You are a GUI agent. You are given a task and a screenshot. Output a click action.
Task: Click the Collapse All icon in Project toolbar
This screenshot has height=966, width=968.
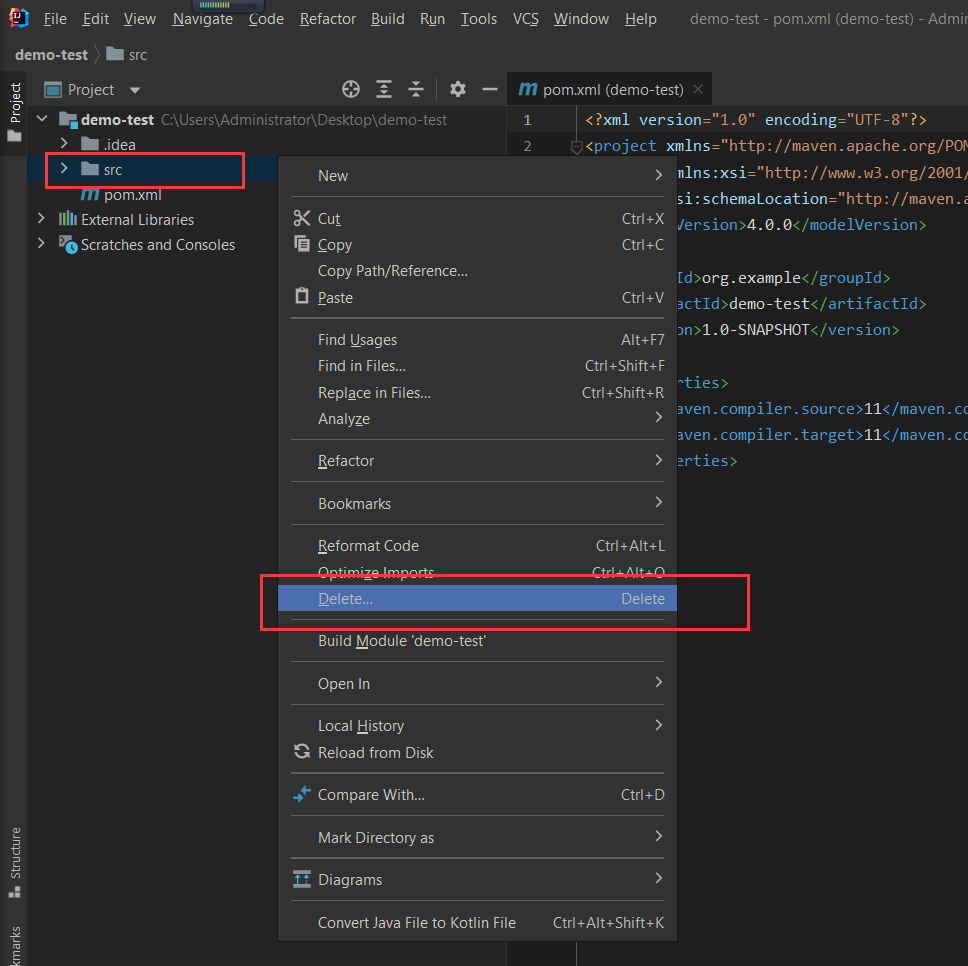[x=416, y=90]
